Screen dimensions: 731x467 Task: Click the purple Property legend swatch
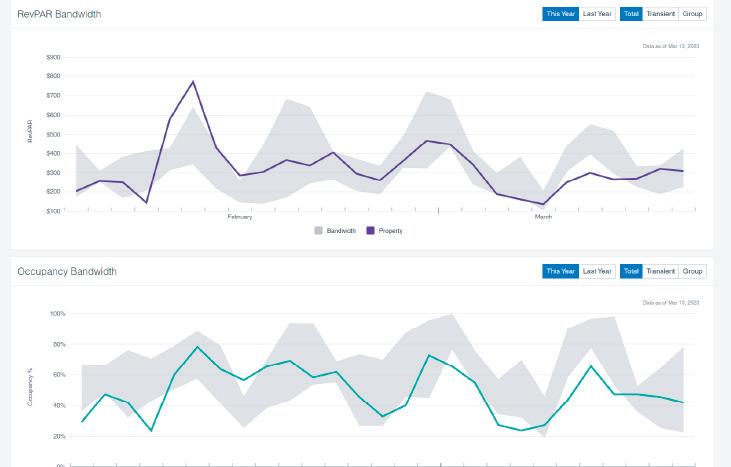[x=370, y=231]
